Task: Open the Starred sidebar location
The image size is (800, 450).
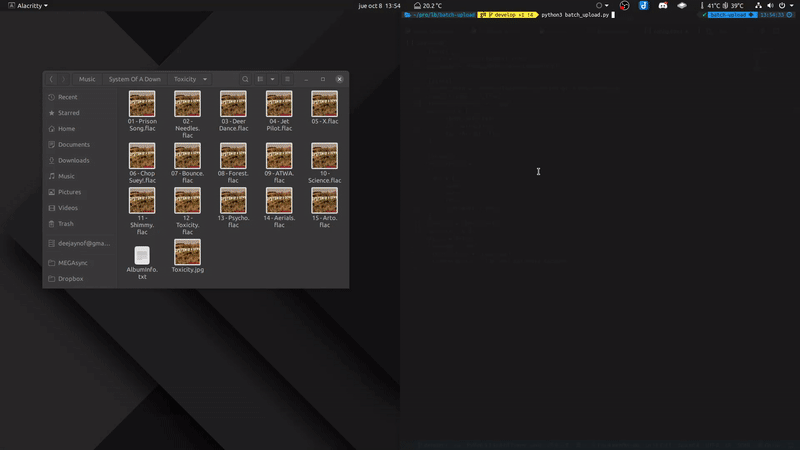Action: coord(80,113)
